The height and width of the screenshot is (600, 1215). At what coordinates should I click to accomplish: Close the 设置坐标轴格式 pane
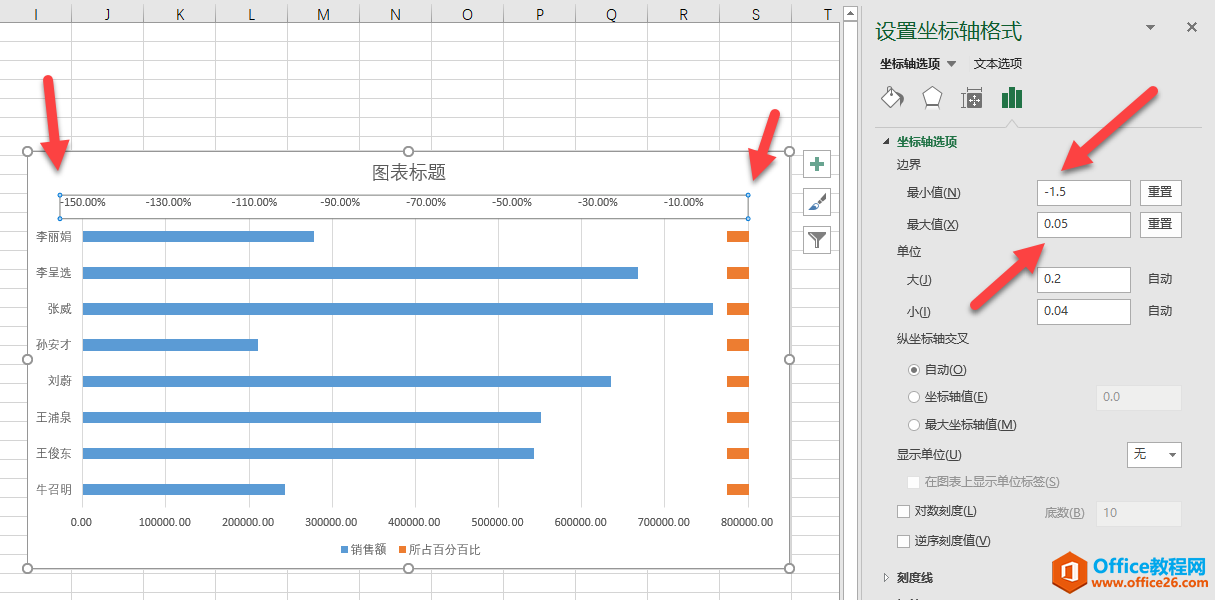click(x=1192, y=28)
